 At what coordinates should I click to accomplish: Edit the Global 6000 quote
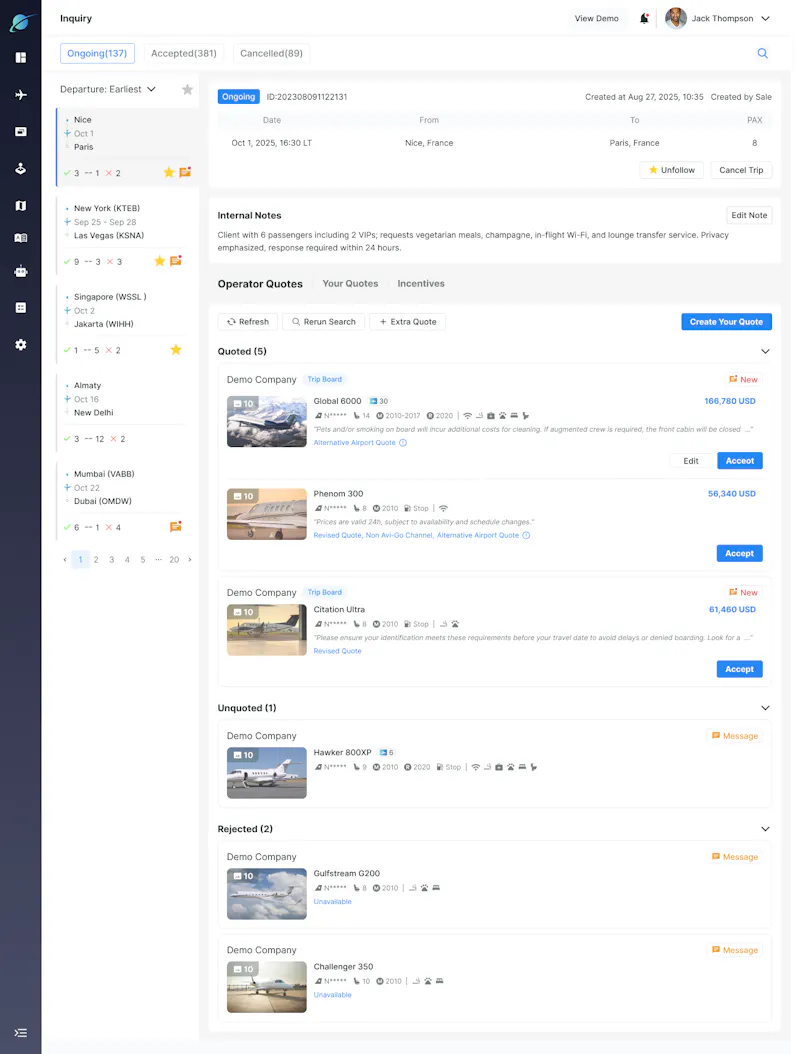[x=690, y=461]
